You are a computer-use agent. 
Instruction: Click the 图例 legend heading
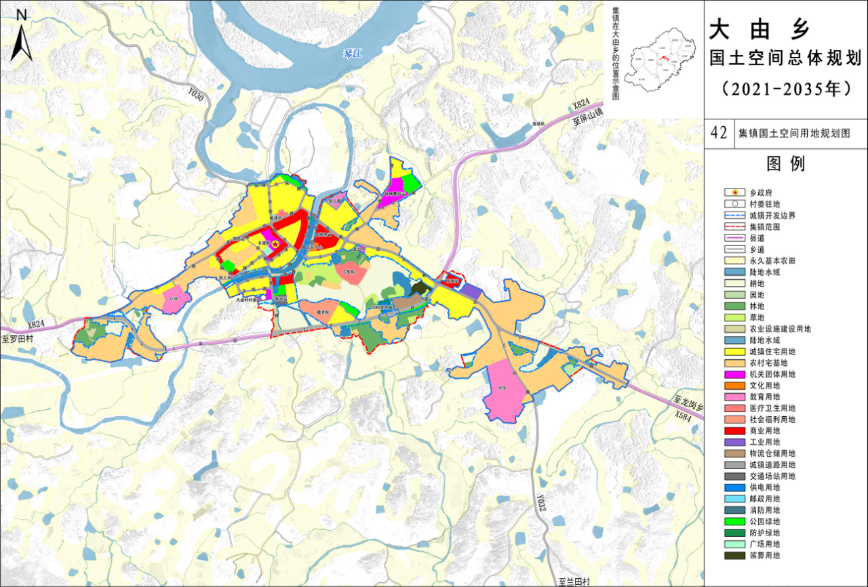click(785, 164)
